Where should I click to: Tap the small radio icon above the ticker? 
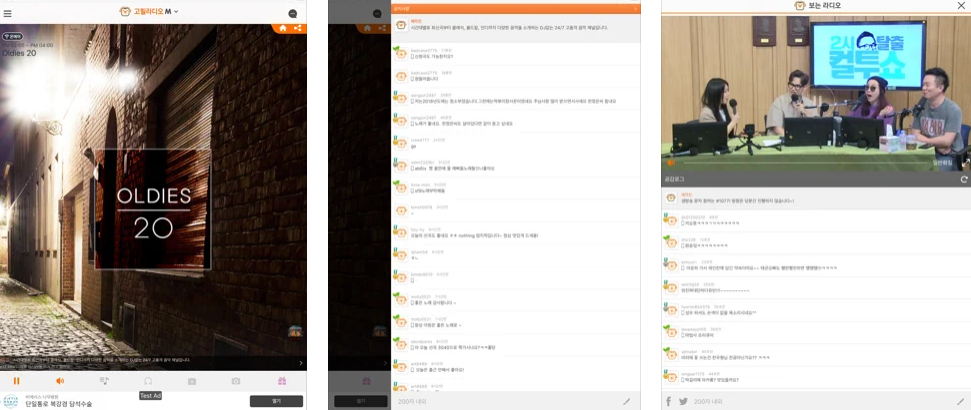tap(295, 332)
